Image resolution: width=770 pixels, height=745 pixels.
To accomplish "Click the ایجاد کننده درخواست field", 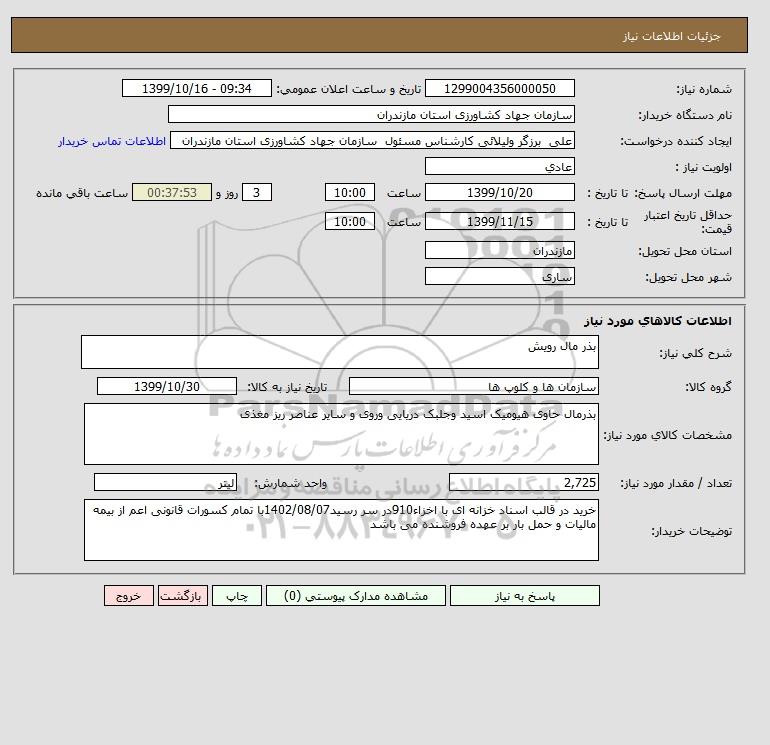I will [372, 140].
